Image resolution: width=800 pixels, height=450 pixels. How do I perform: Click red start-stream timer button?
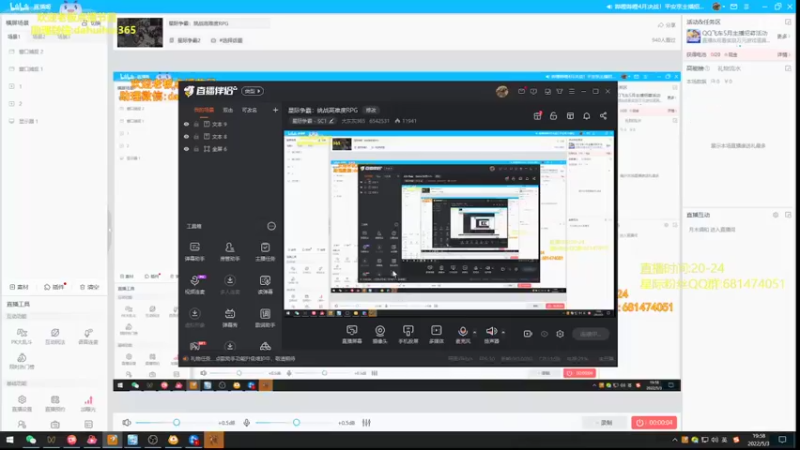654,423
